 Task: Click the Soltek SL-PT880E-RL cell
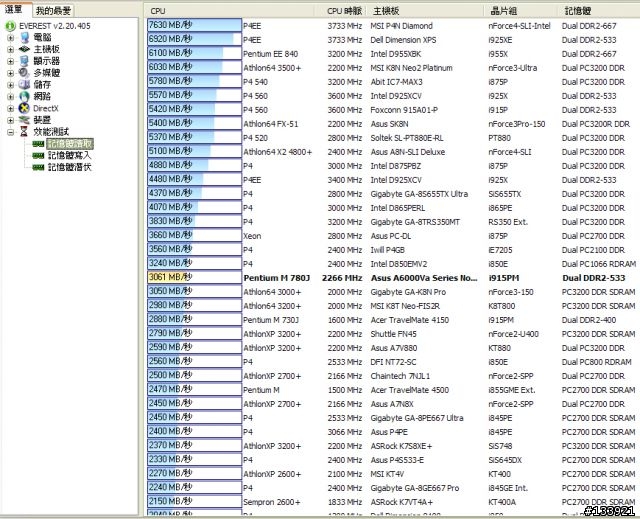407,138
